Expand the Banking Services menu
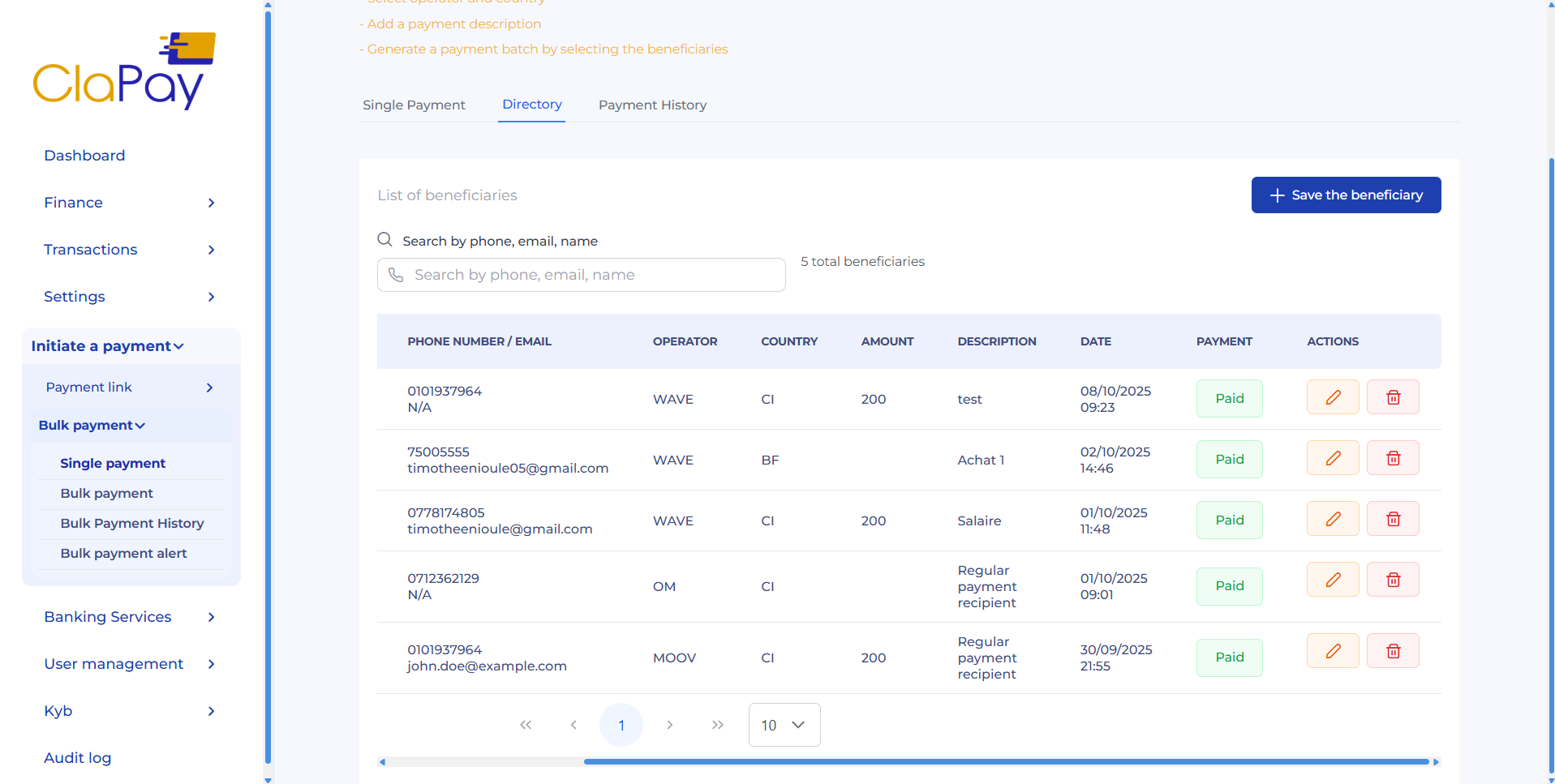This screenshot has width=1555, height=784. (130, 617)
